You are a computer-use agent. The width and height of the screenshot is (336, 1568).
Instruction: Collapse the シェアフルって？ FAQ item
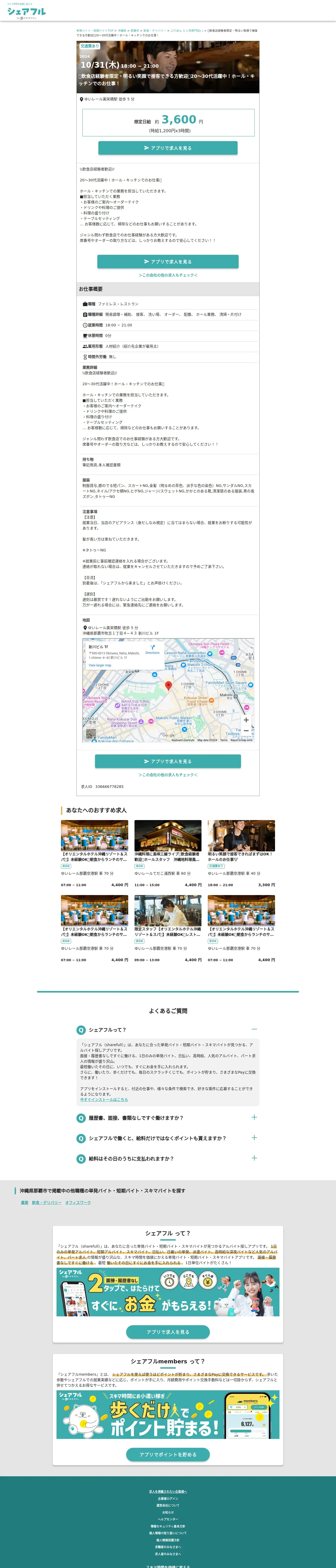click(x=254, y=1029)
